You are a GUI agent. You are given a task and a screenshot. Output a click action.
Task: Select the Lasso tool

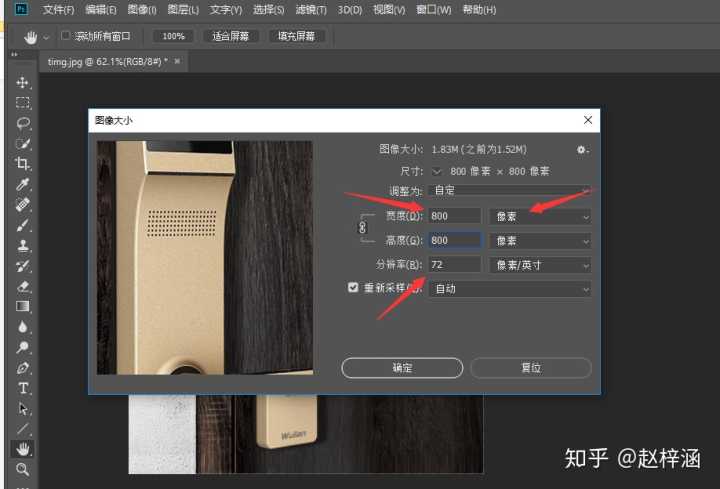[22, 123]
